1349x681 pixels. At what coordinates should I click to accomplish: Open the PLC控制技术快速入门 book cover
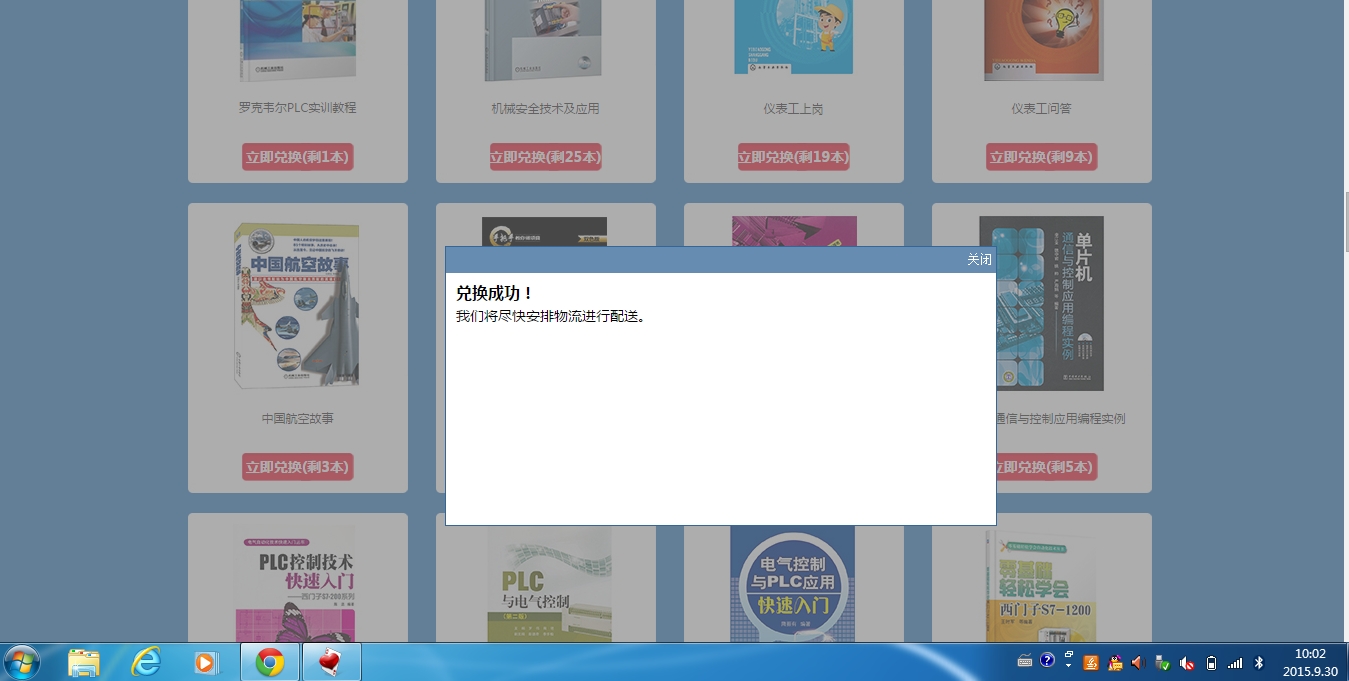[295, 584]
